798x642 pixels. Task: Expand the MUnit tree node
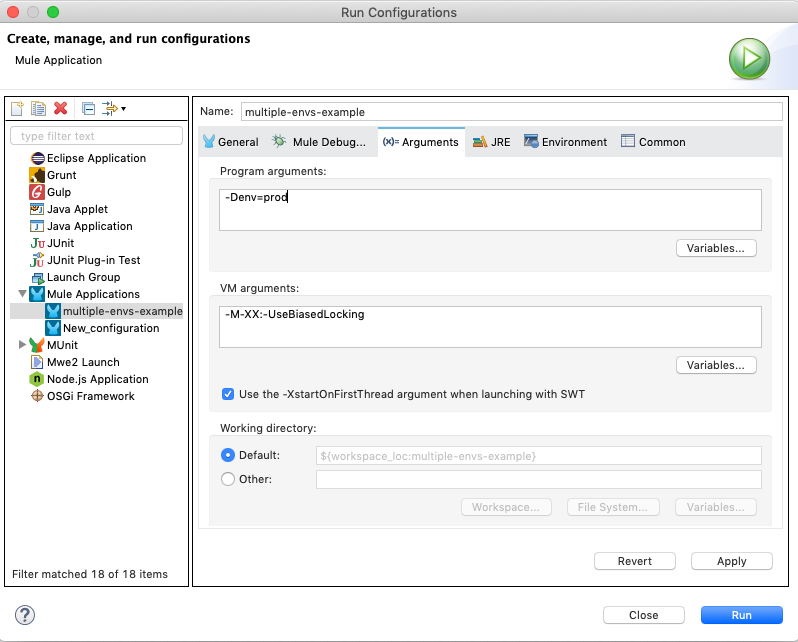tap(22, 345)
